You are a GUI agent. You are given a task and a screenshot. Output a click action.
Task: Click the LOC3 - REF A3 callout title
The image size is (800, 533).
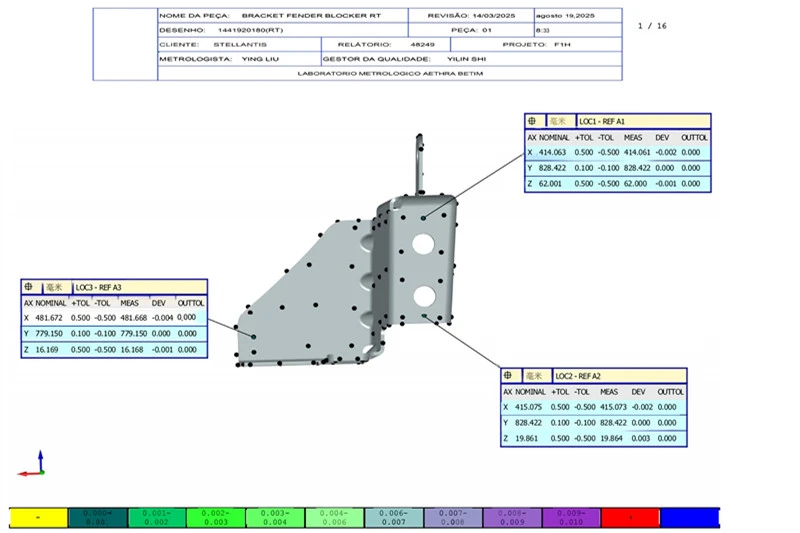pyautogui.click(x=98, y=287)
